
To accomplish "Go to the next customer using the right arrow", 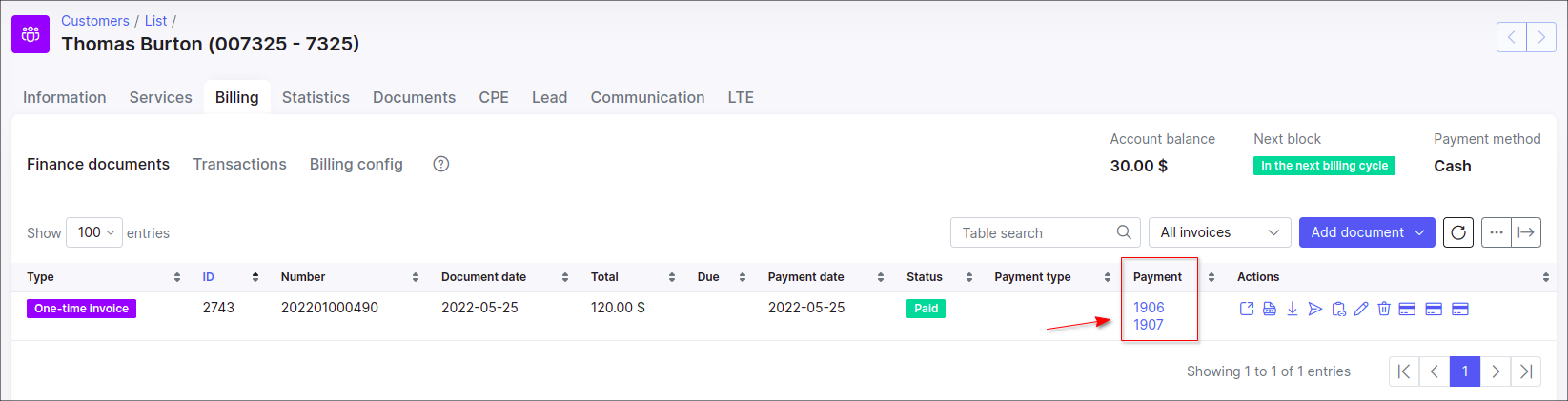I will coord(1541,37).
